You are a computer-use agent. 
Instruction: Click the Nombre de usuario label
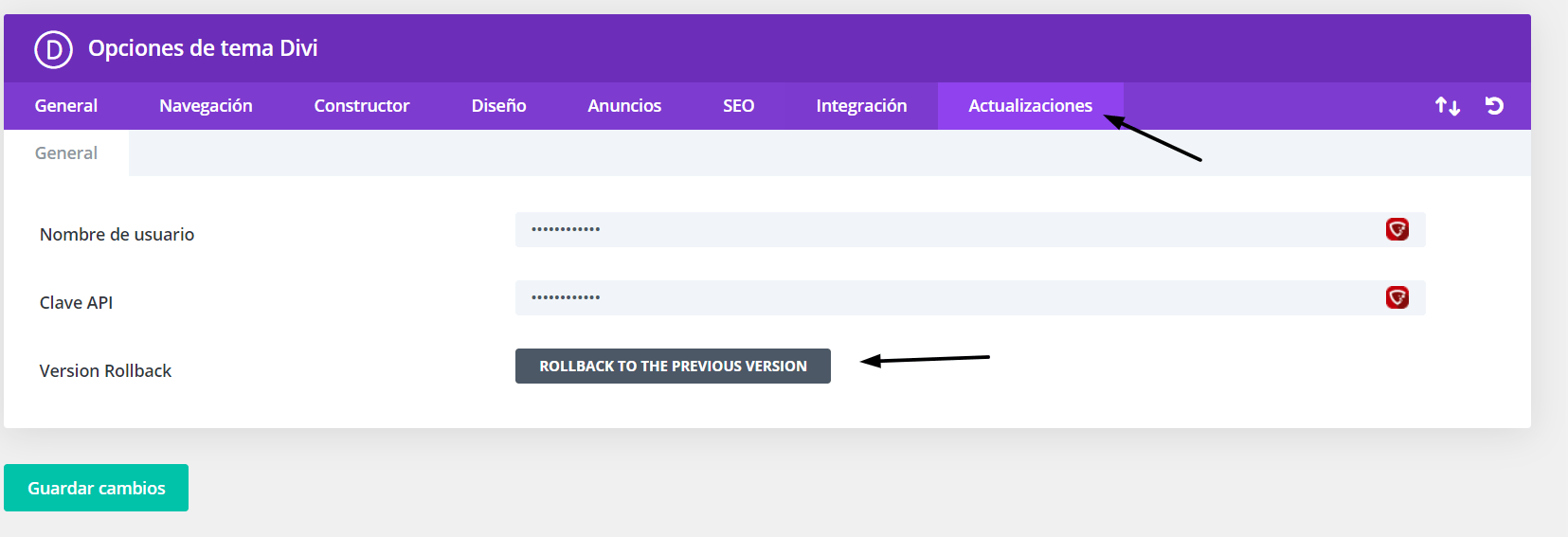coord(117,234)
